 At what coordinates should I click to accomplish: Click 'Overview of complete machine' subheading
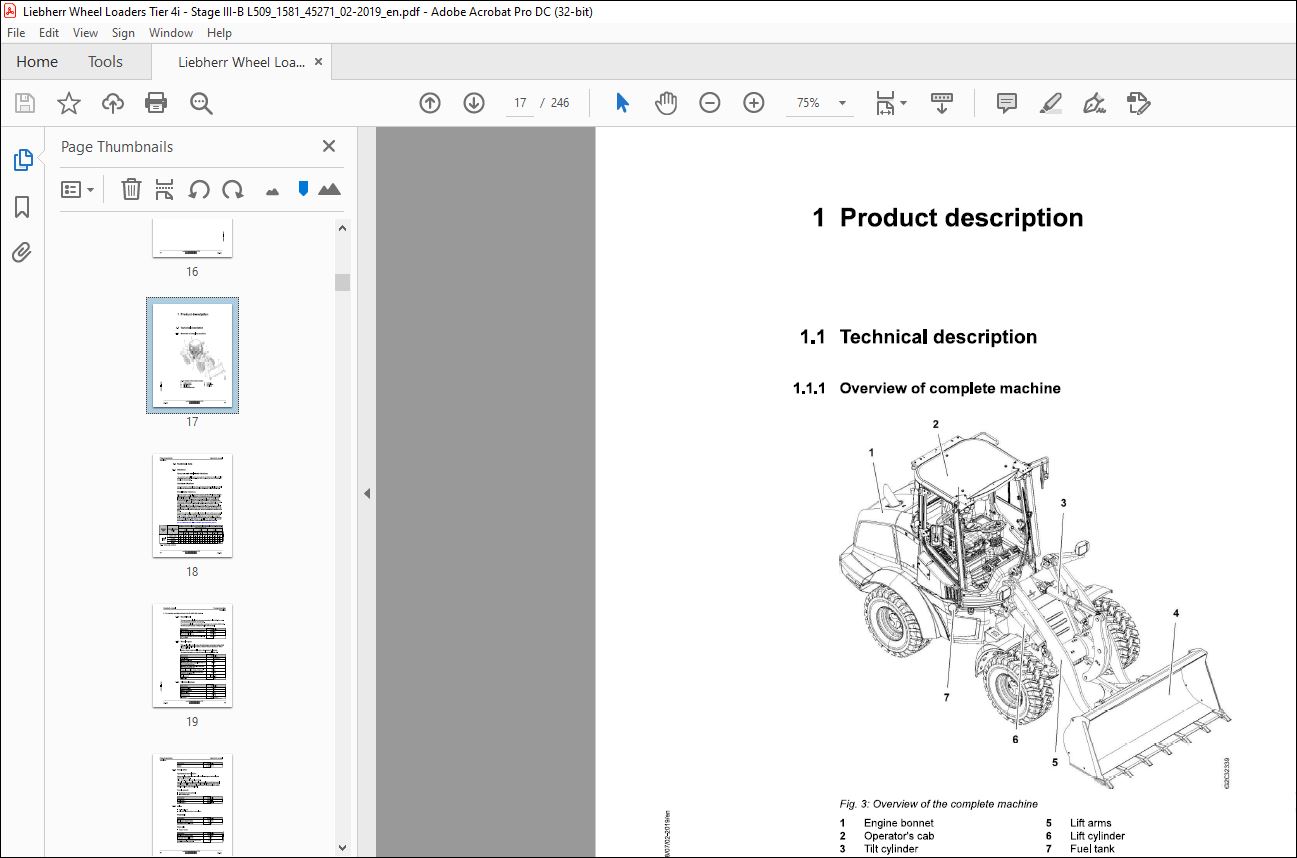pos(950,388)
